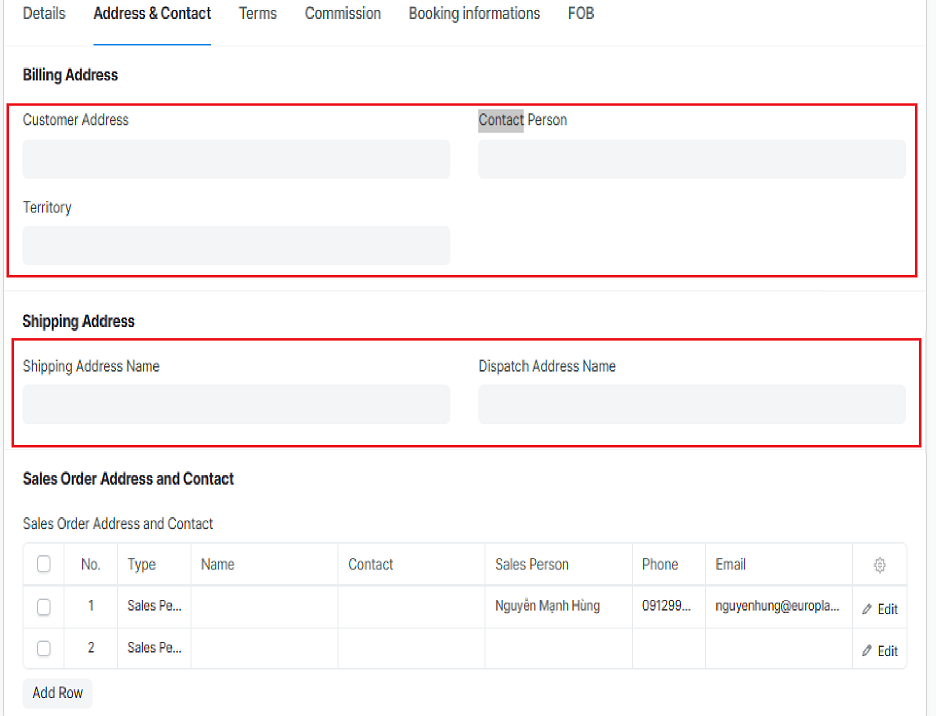Screen dimensions: 936x716
Task: Go to the Commission tab
Action: [x=343, y=14]
